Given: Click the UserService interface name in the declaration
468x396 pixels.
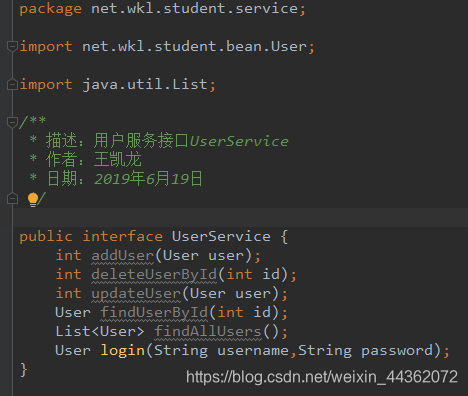Looking at the screenshot, I should [x=221, y=236].
